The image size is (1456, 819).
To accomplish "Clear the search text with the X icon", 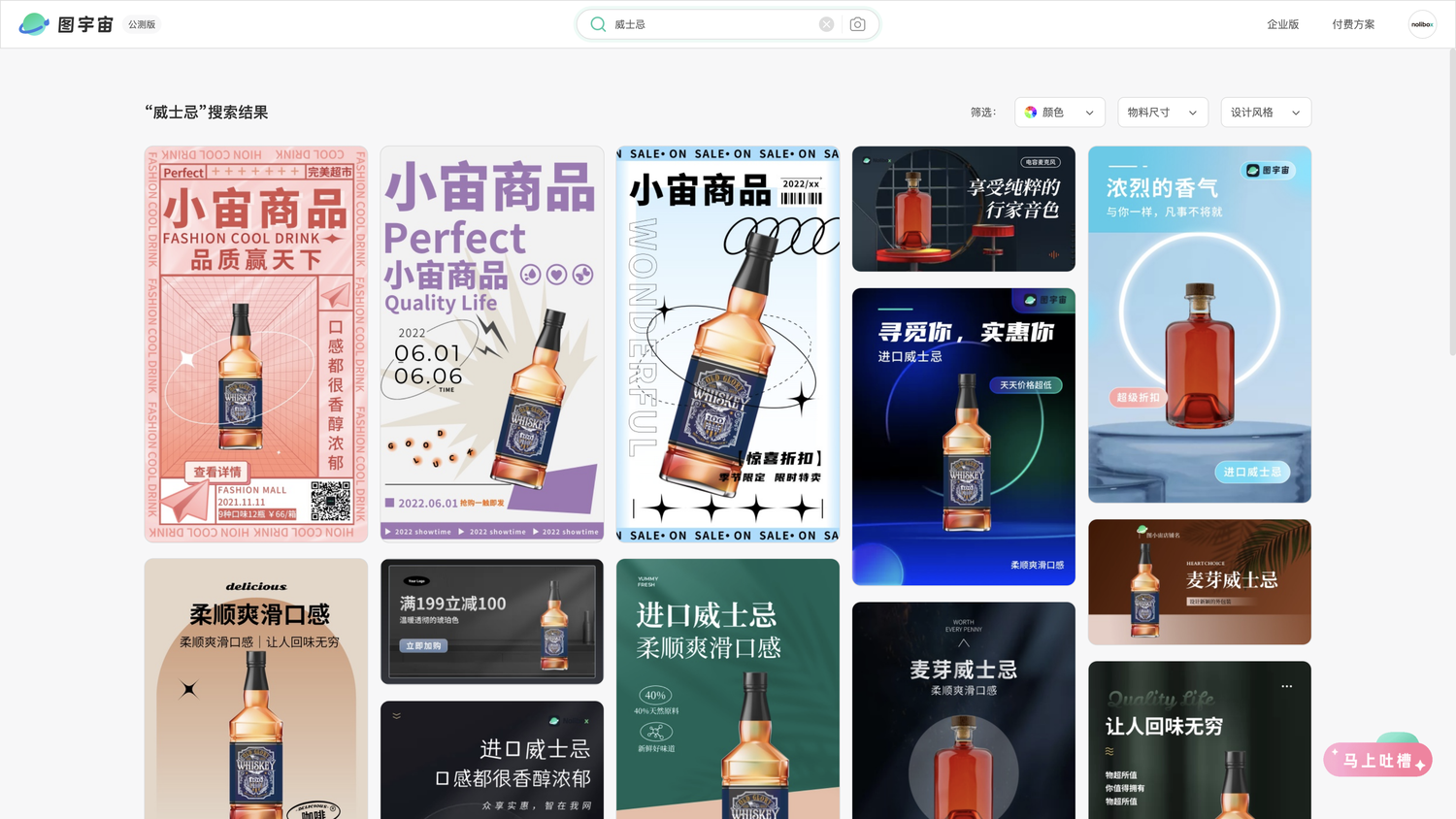I will 826,24.
